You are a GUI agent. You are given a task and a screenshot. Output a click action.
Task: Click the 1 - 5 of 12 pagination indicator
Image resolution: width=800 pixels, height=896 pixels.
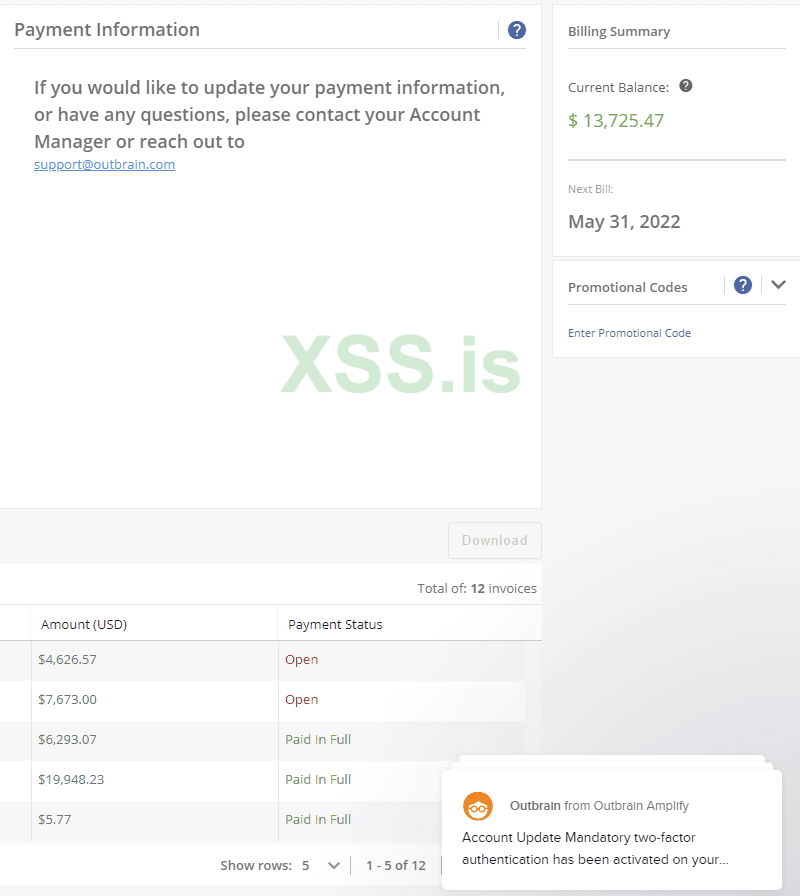396,865
